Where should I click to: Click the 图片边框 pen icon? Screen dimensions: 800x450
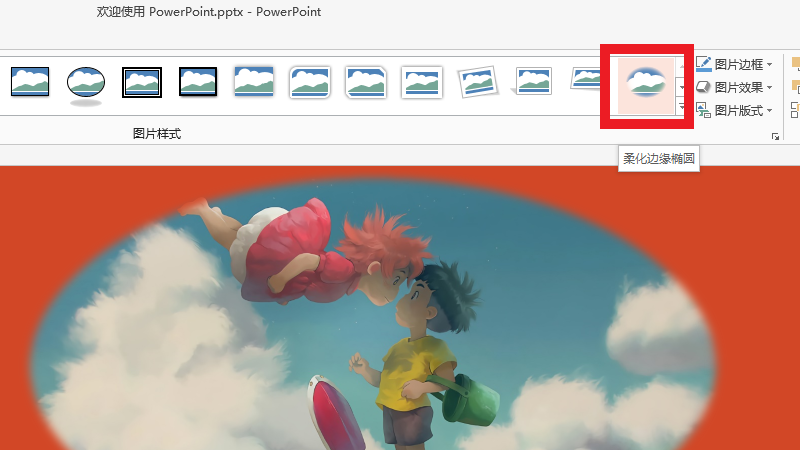click(x=704, y=64)
